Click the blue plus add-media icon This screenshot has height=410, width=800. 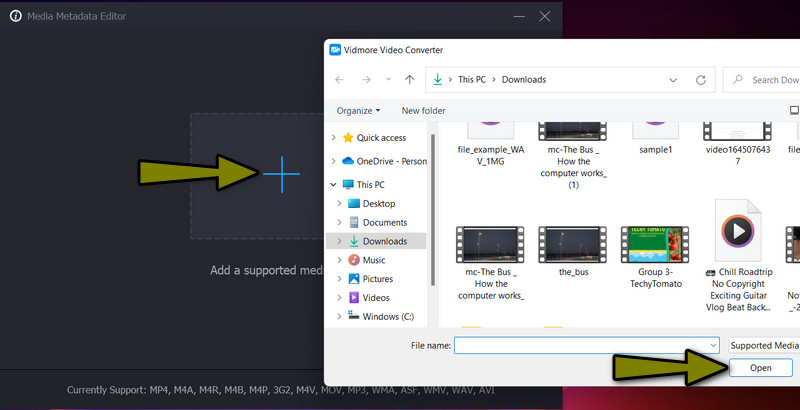[282, 174]
